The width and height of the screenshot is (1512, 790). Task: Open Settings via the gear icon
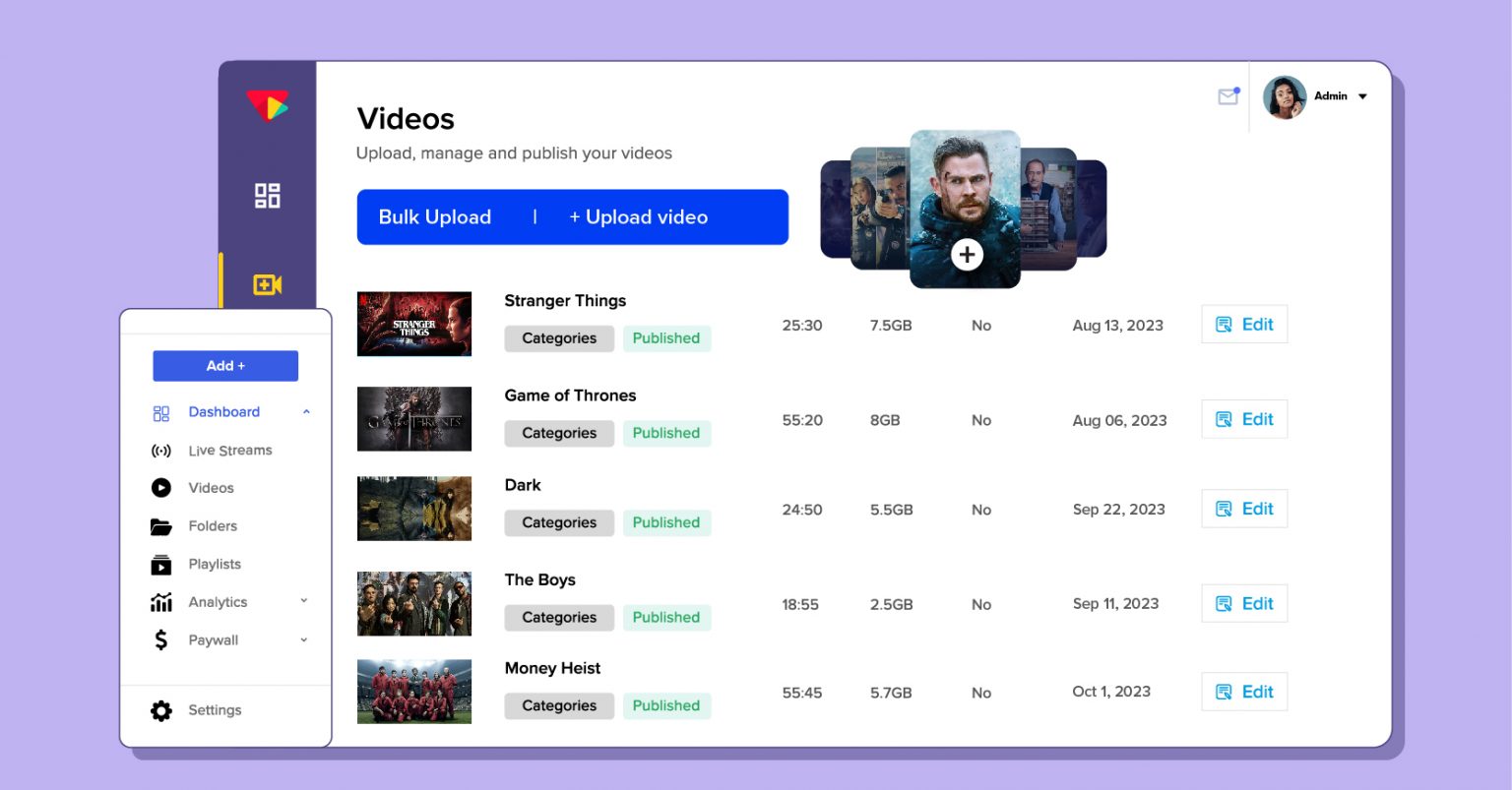point(161,710)
